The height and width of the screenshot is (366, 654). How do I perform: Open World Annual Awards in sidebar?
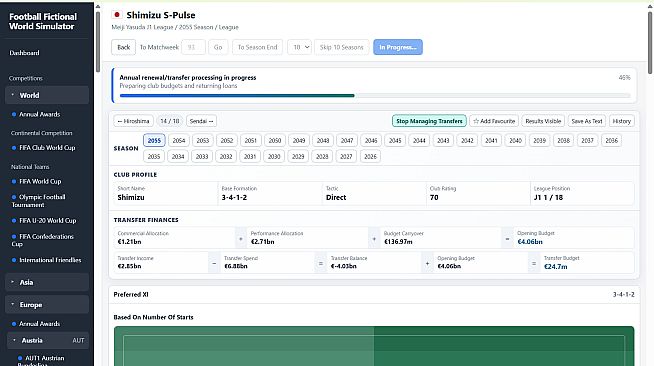(x=40, y=114)
